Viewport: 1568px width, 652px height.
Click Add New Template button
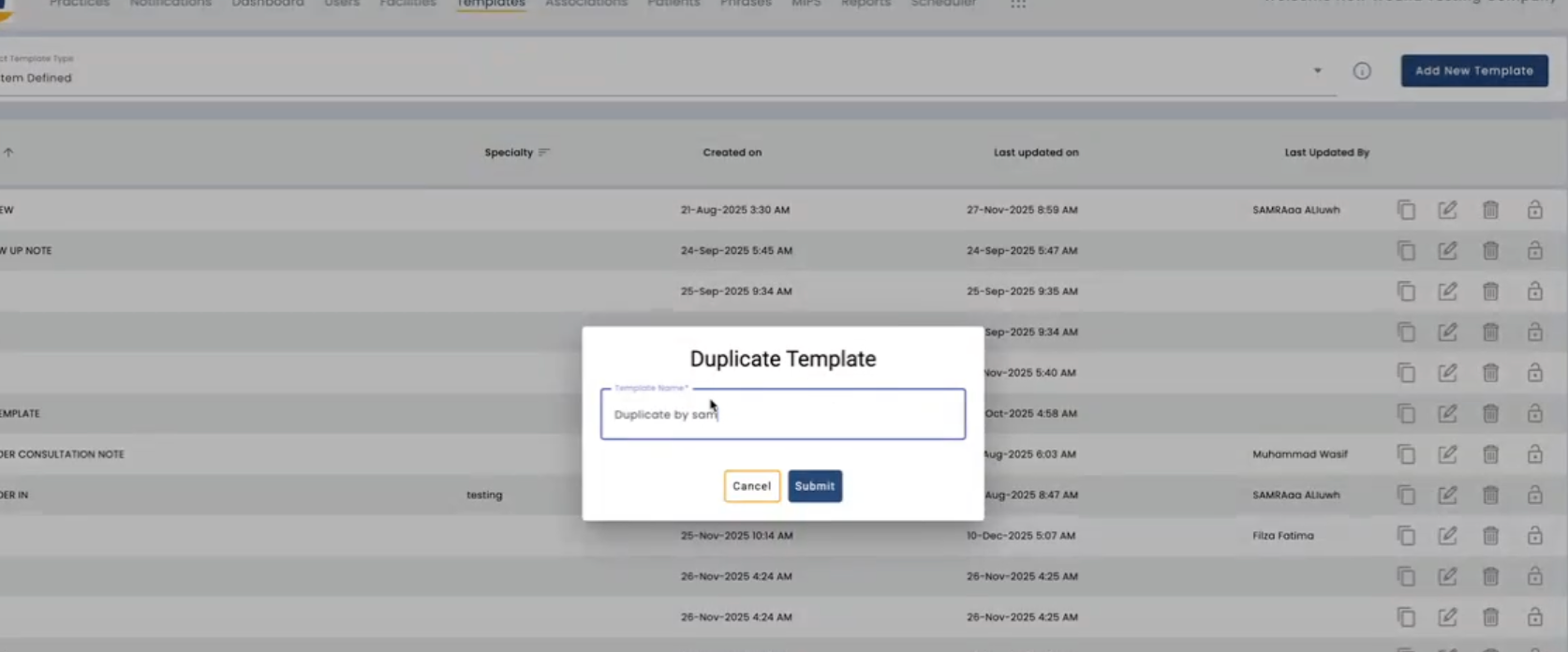(1474, 71)
